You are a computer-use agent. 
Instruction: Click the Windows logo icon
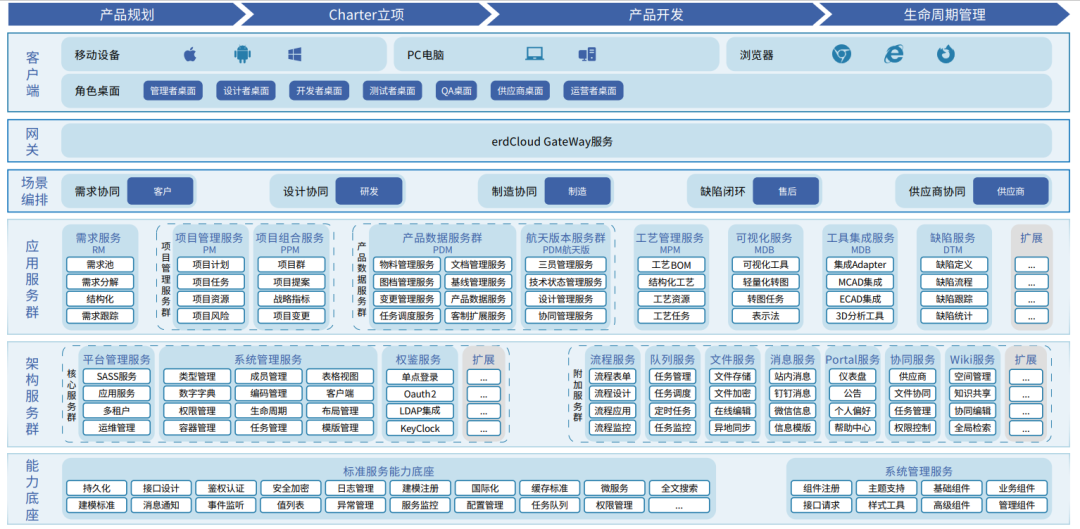295,55
